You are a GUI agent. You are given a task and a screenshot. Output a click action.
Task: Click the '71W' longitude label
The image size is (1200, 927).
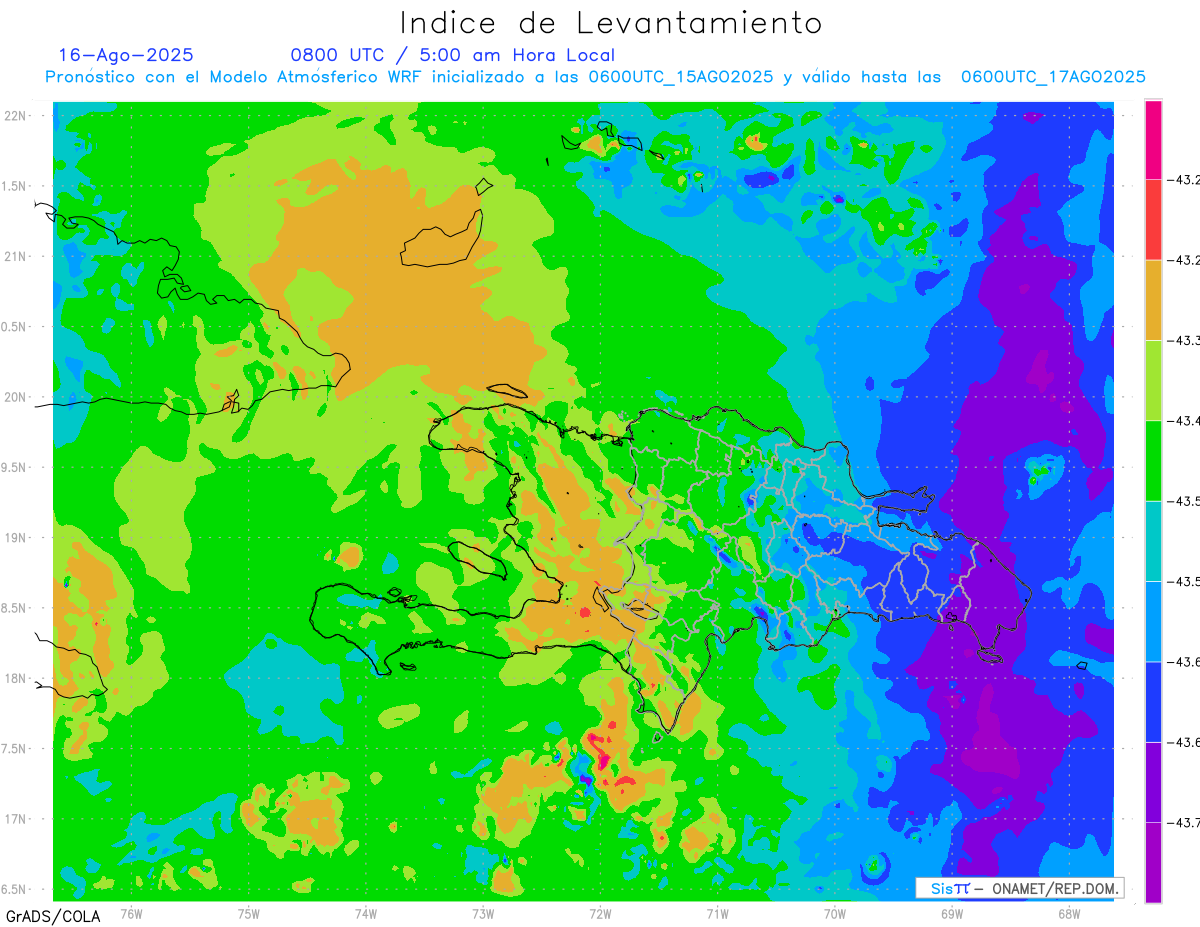(717, 914)
